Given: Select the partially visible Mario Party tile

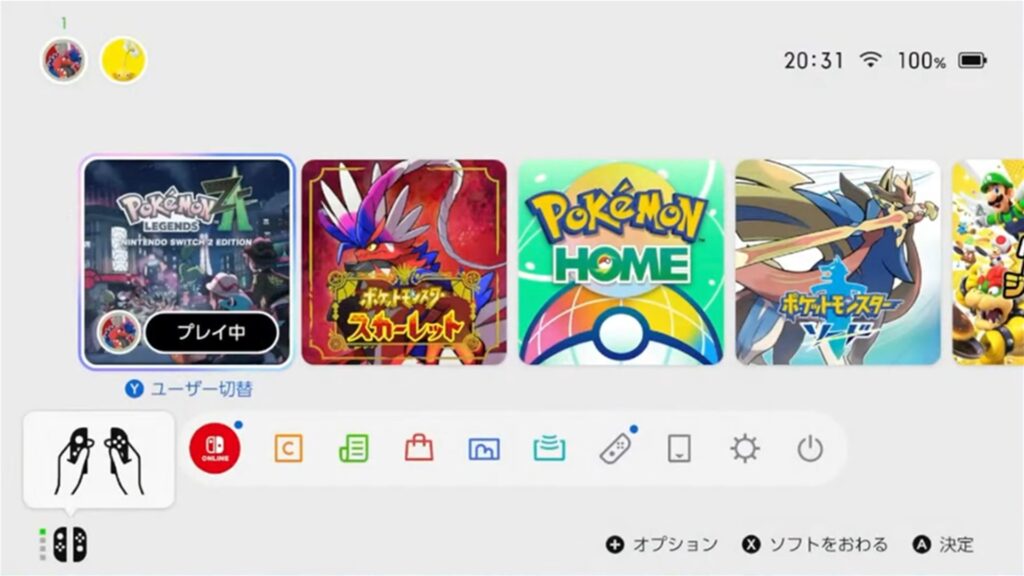Looking at the screenshot, I should (988, 262).
